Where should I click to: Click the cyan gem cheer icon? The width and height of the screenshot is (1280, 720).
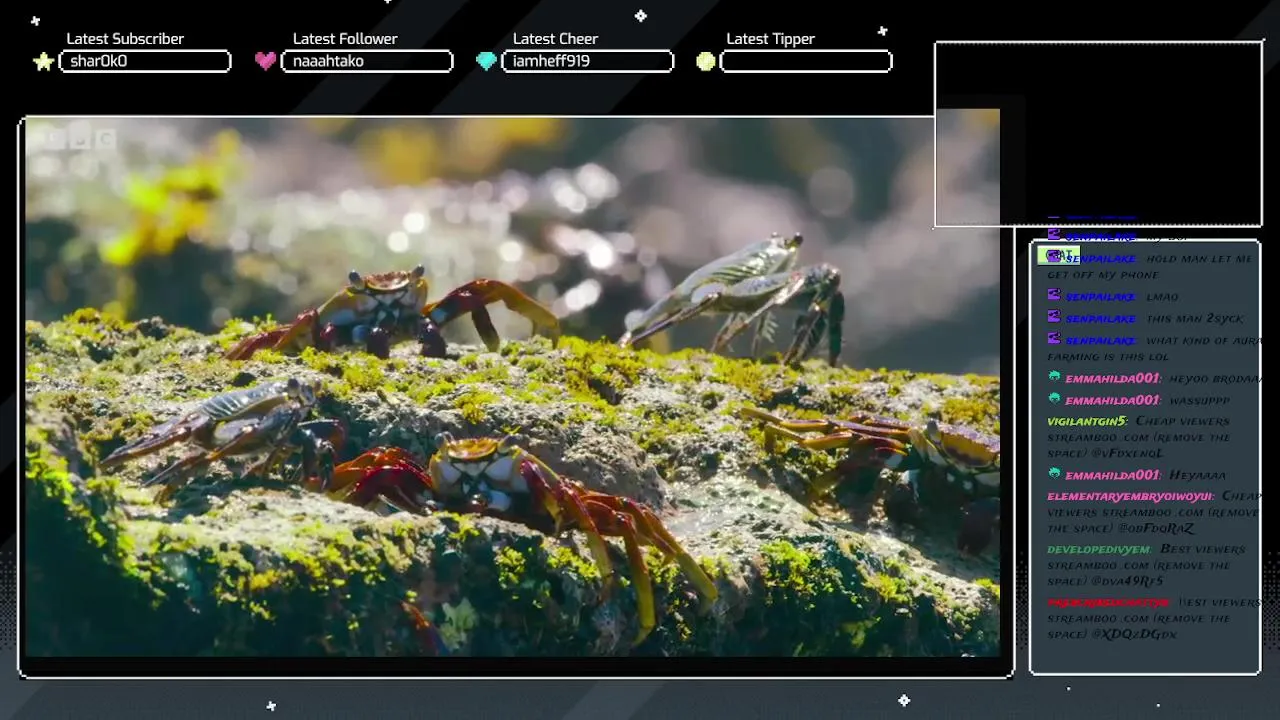pos(486,61)
